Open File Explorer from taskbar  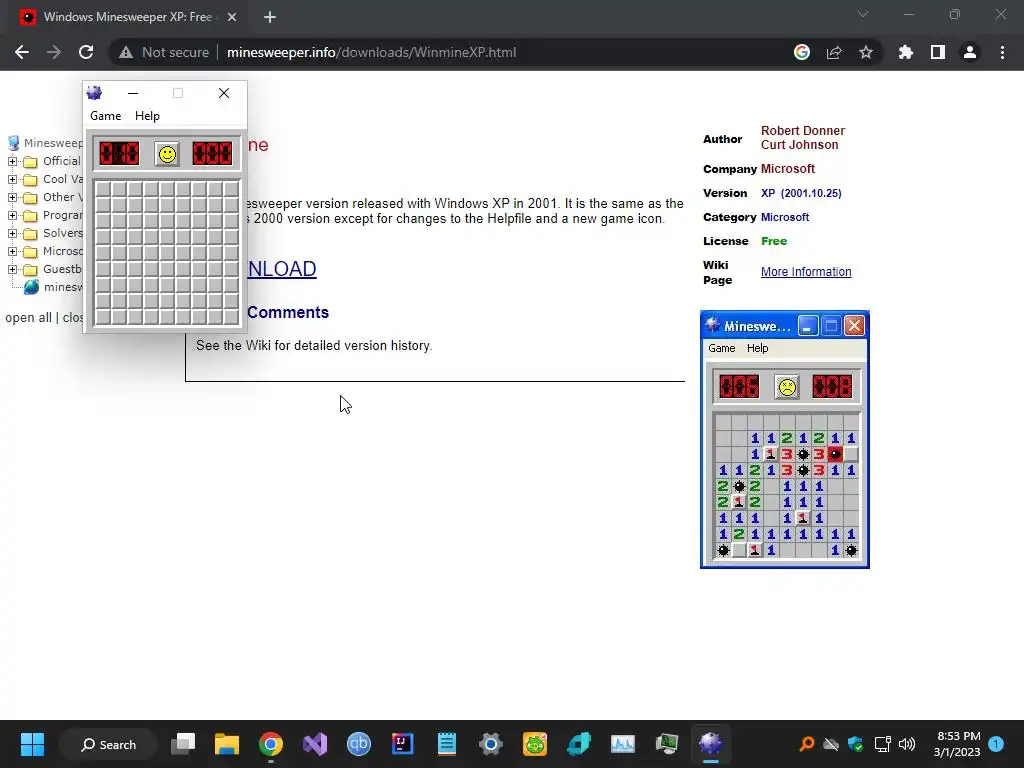pyautogui.click(x=227, y=744)
